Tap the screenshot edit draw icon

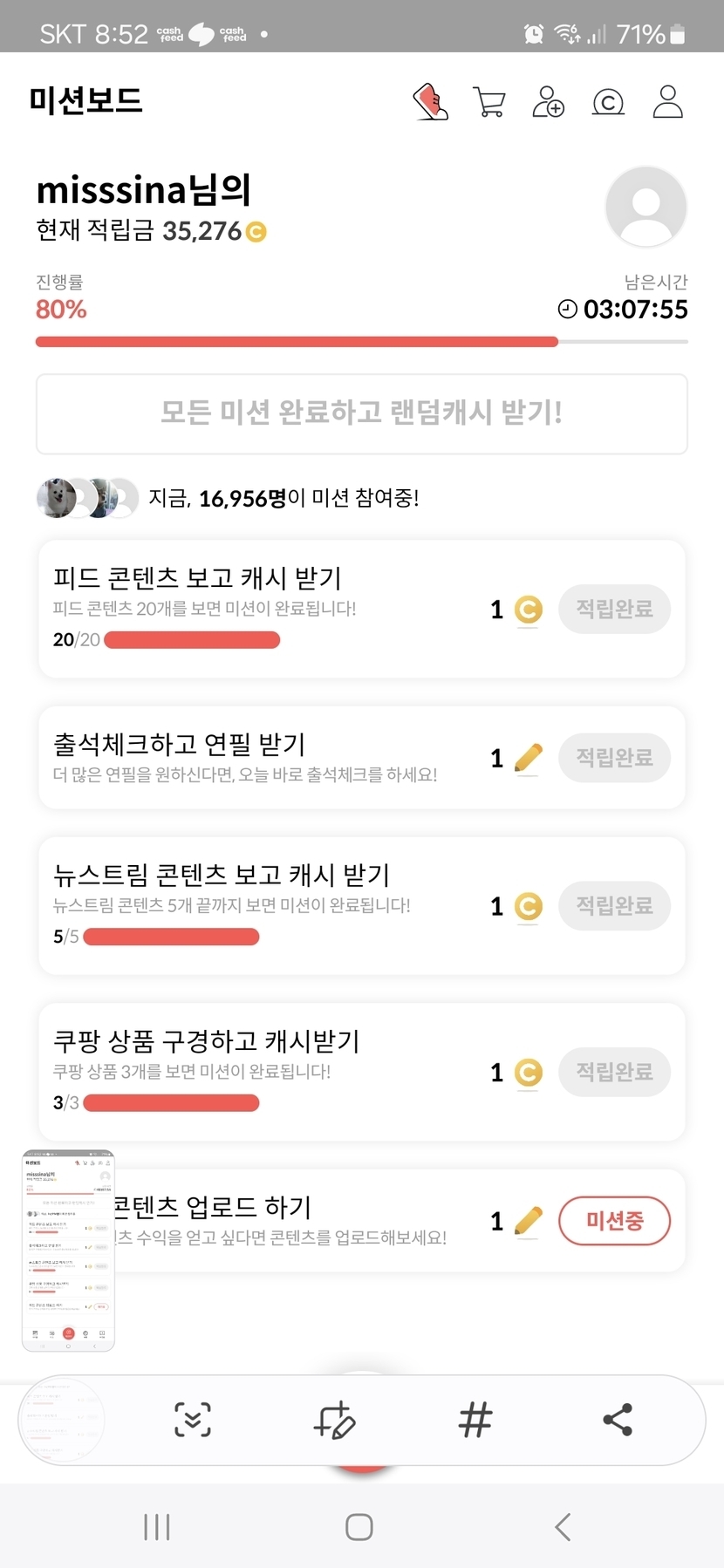pyautogui.click(x=334, y=1420)
